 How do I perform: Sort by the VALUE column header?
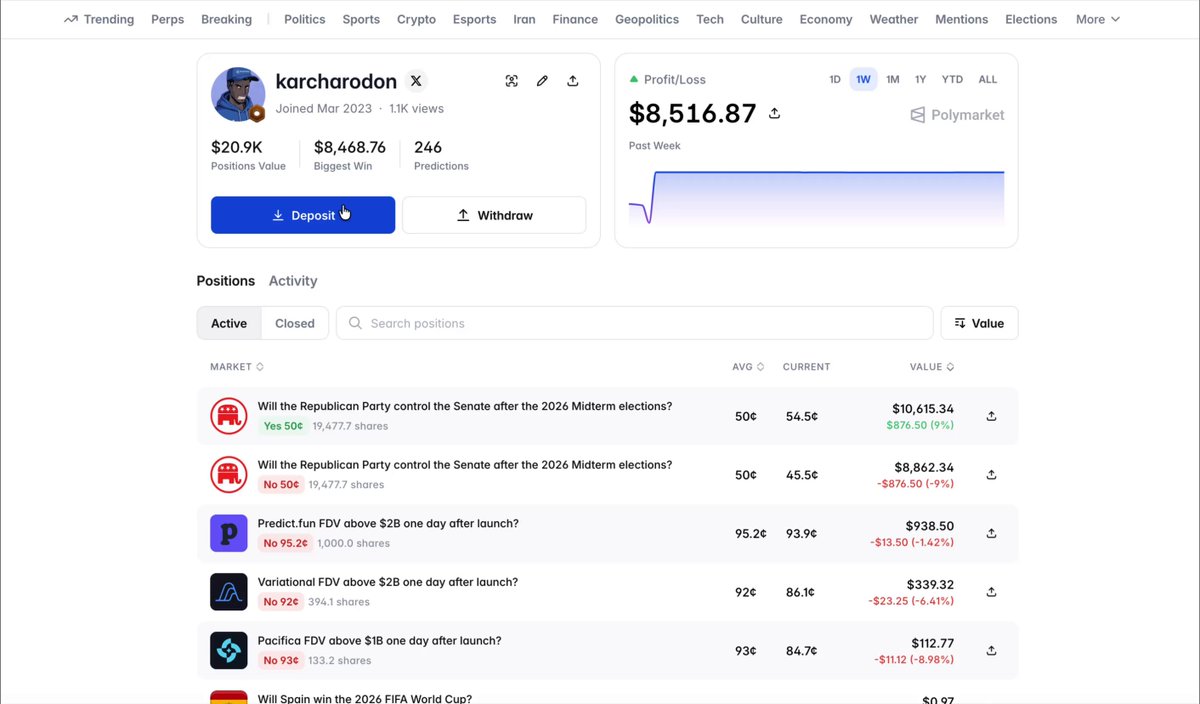click(x=932, y=367)
